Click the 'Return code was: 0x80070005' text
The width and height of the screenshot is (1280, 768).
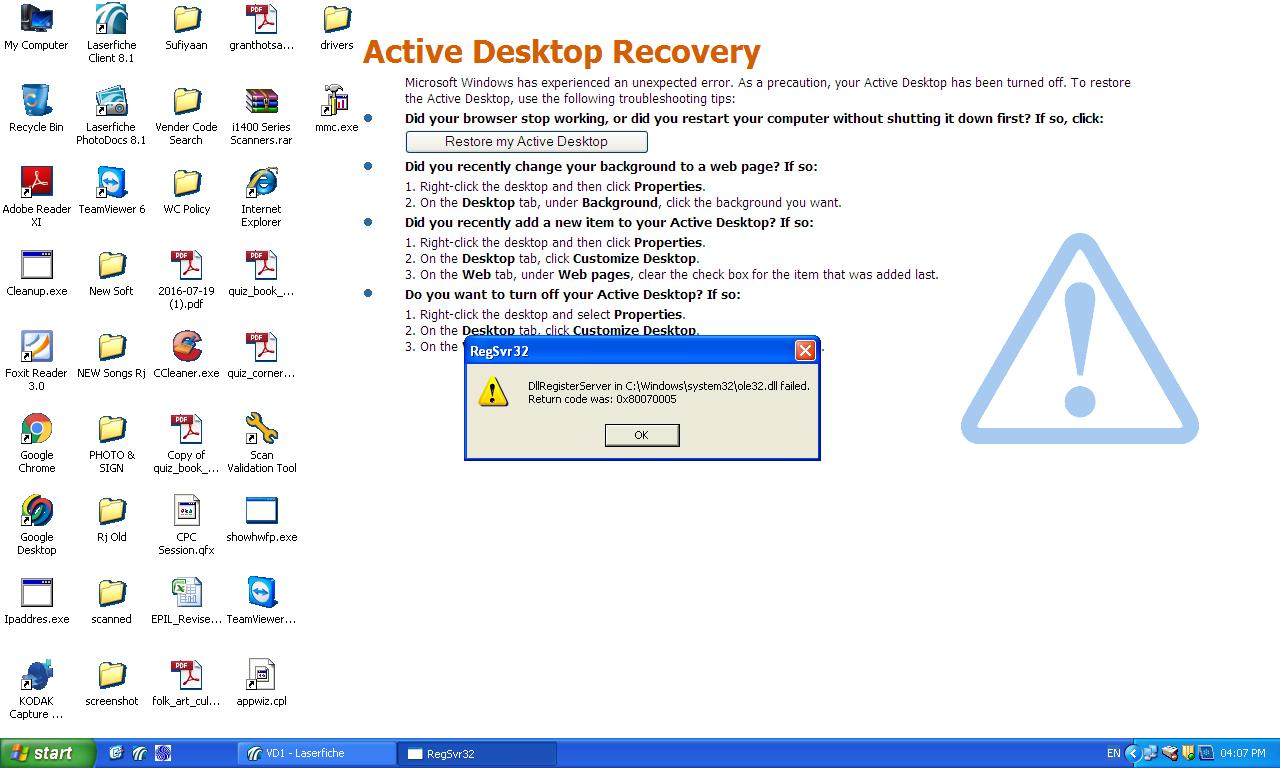[x=602, y=399]
